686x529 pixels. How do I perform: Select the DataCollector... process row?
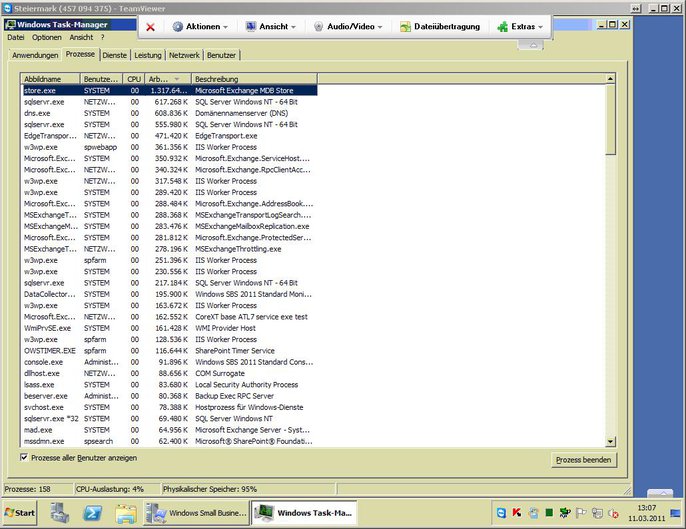pyautogui.click(x=170, y=294)
